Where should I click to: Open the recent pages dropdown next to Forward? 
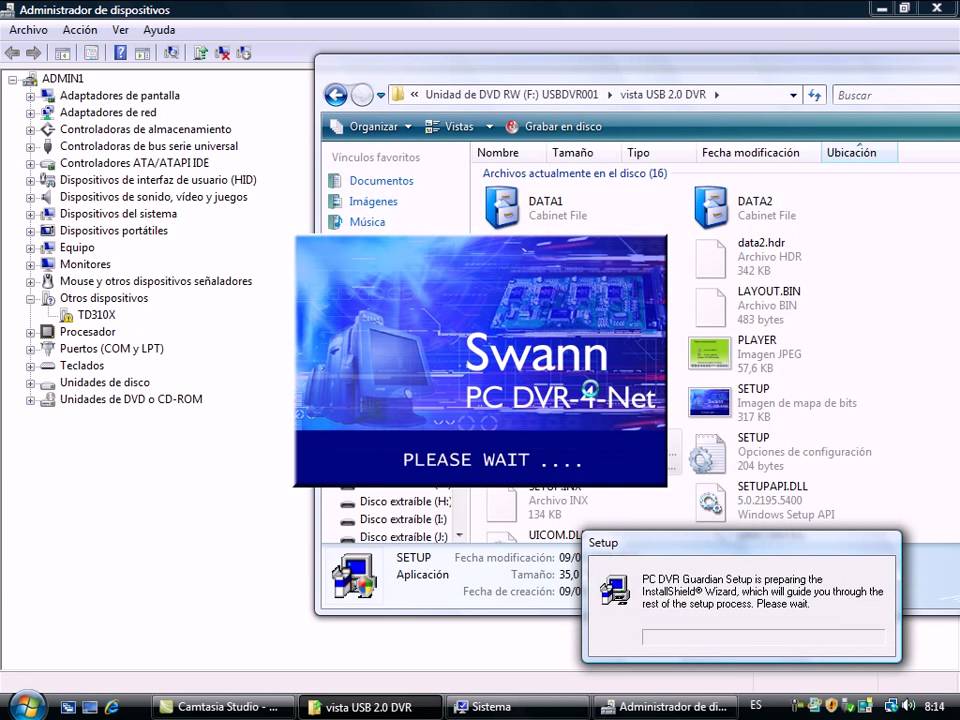coord(381,96)
